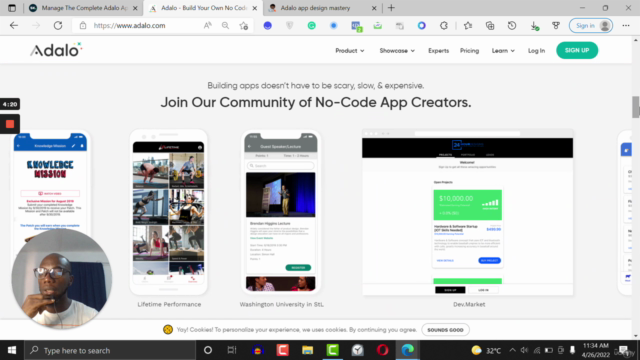
Task: Expand the Product dropdown menu
Action: (350, 51)
